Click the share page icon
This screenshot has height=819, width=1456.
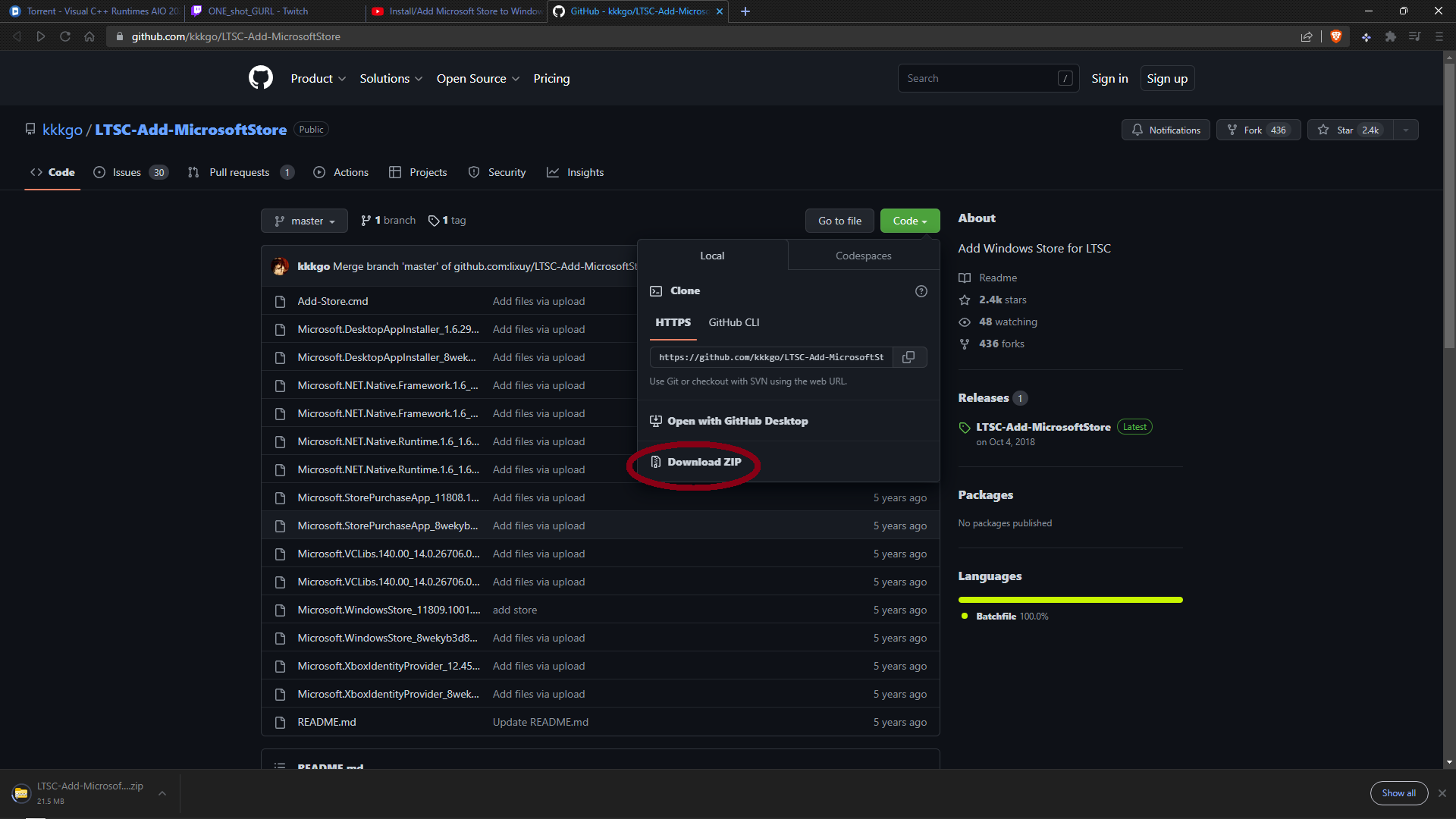click(x=1306, y=36)
